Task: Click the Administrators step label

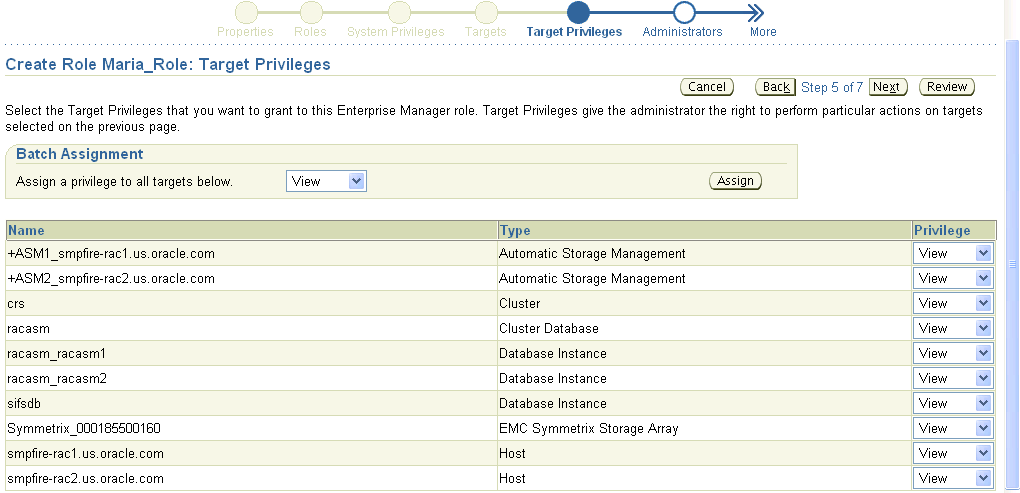Action: [682, 32]
